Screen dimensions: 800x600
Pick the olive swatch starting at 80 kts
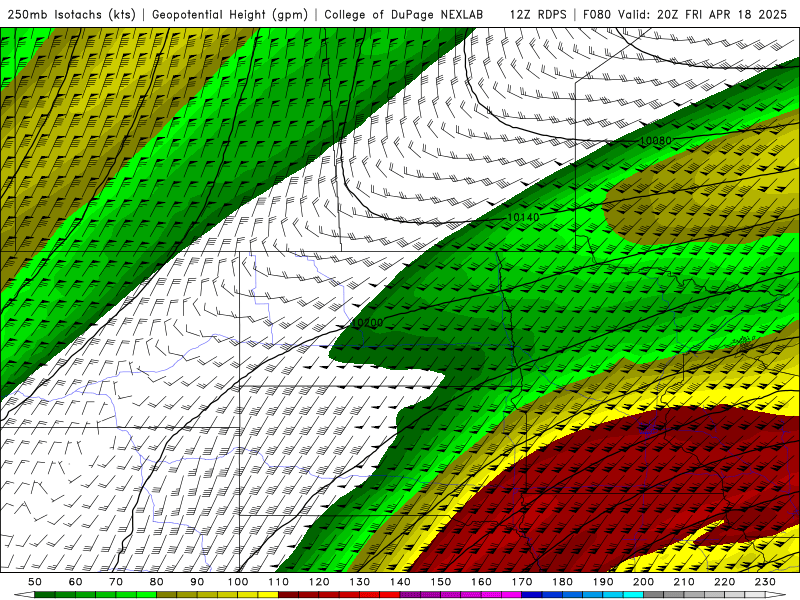coord(166,595)
